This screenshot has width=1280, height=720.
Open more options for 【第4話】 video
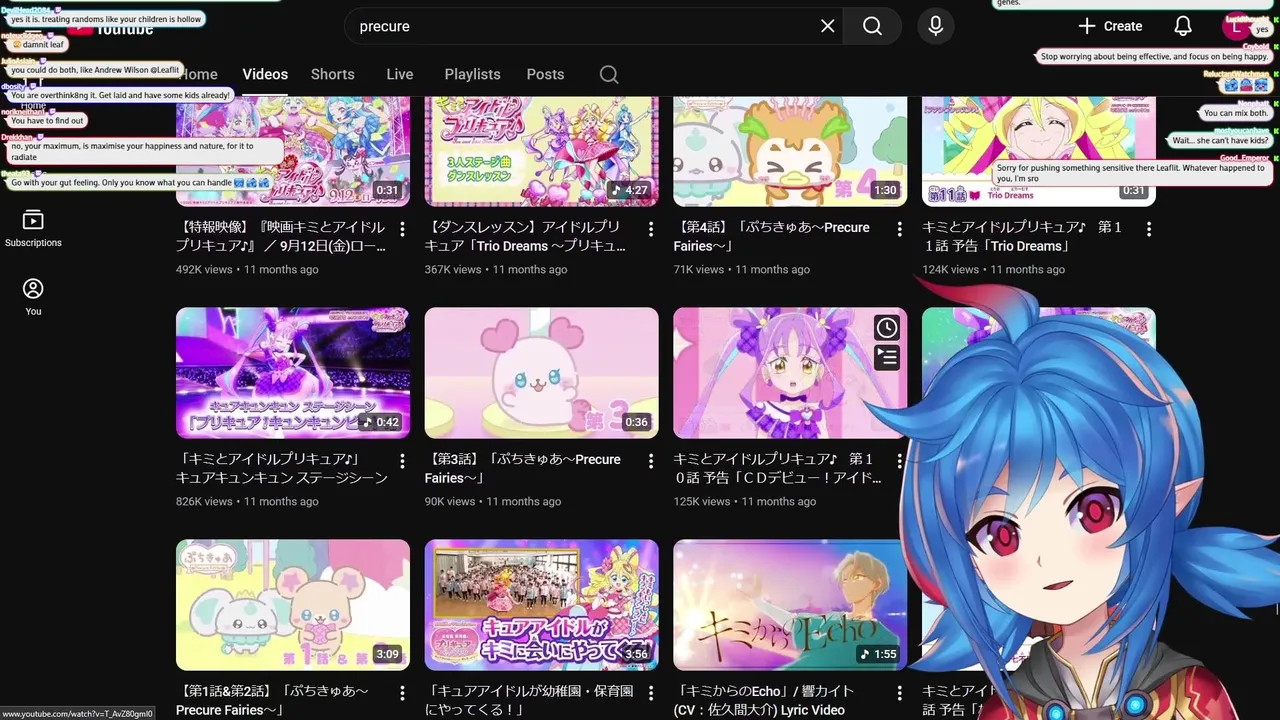point(899,229)
